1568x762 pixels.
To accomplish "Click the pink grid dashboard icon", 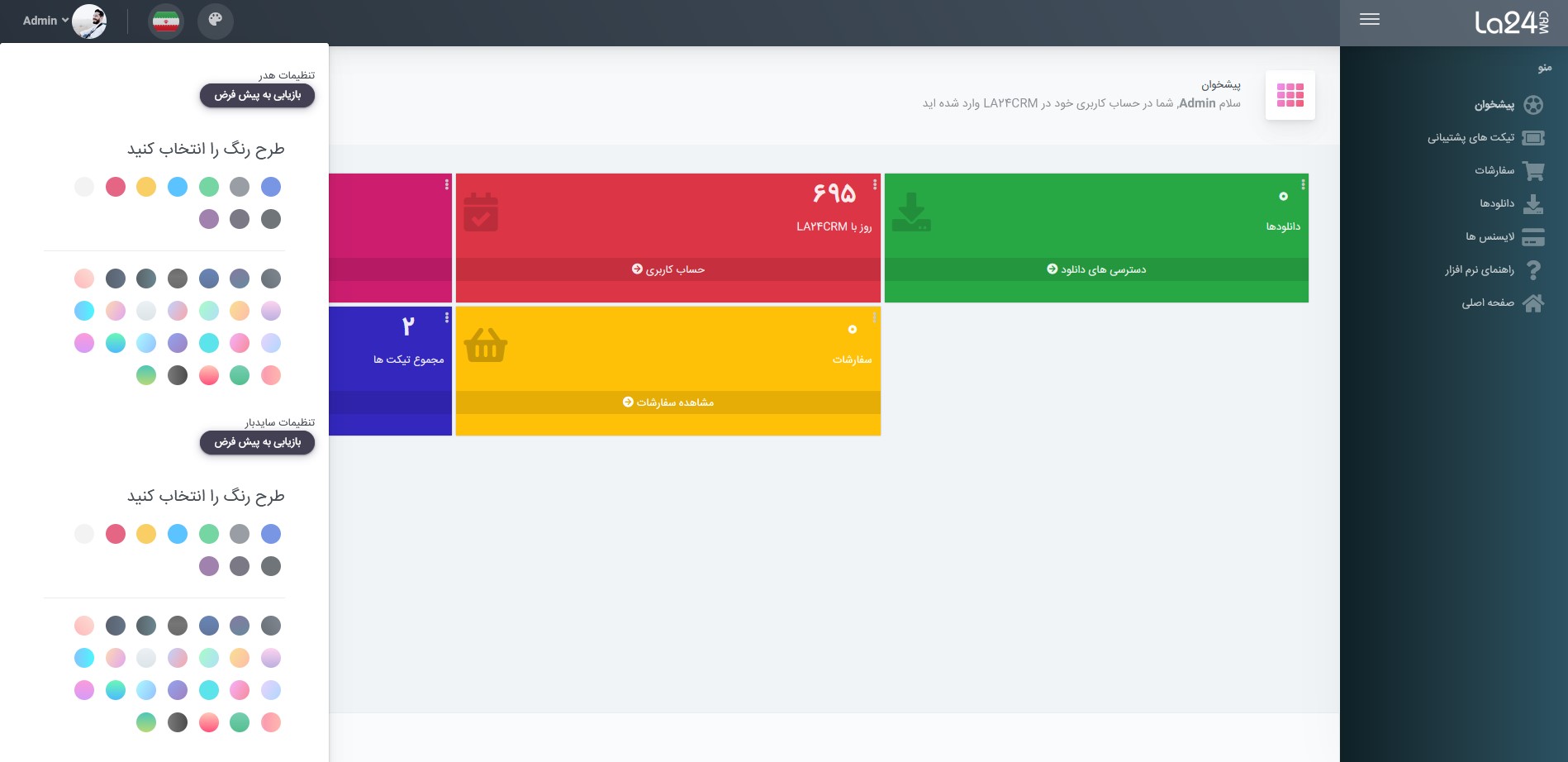I will coord(1290,95).
